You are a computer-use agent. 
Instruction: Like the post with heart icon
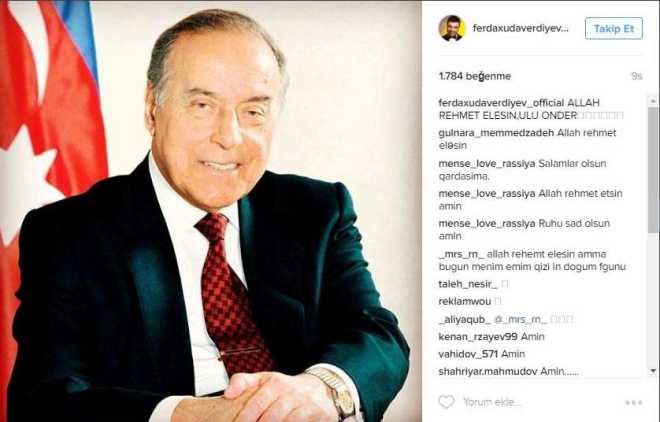coord(446,402)
